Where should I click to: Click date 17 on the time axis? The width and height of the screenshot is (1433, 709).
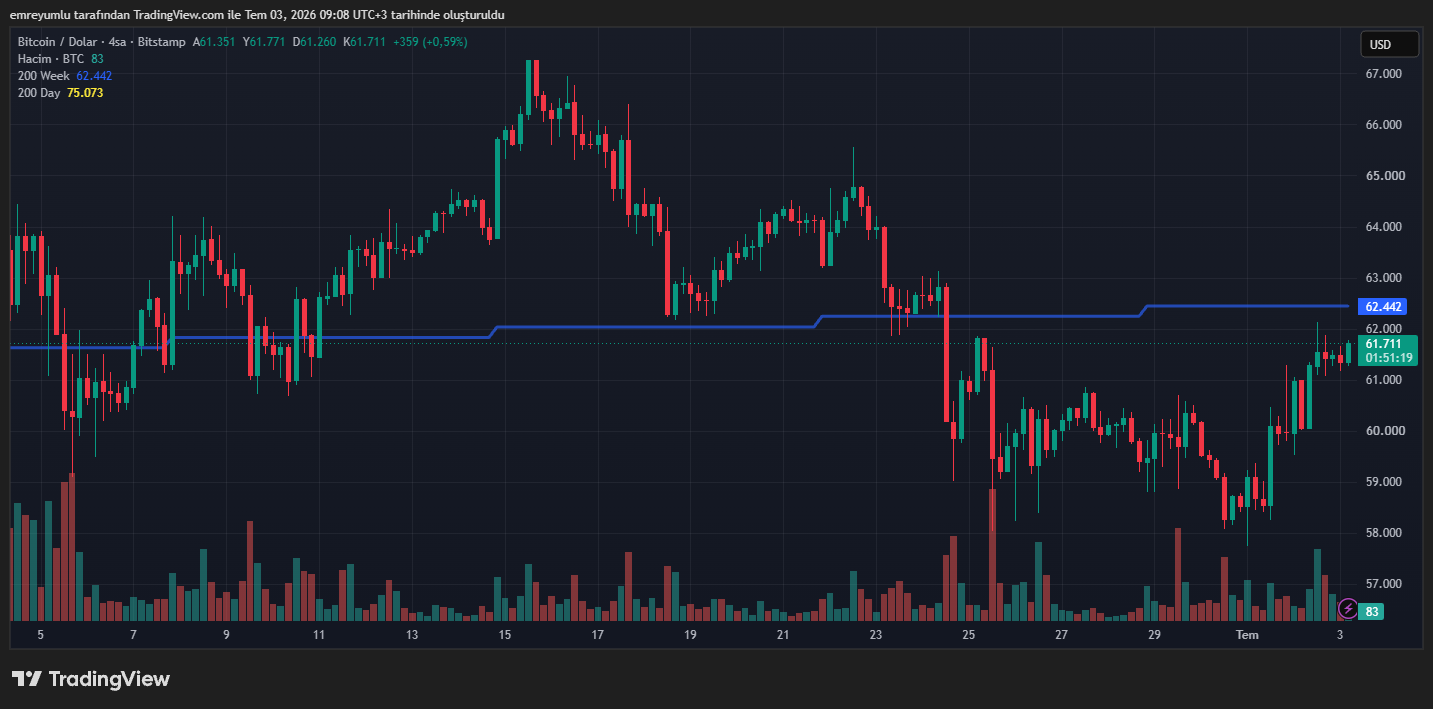point(597,635)
